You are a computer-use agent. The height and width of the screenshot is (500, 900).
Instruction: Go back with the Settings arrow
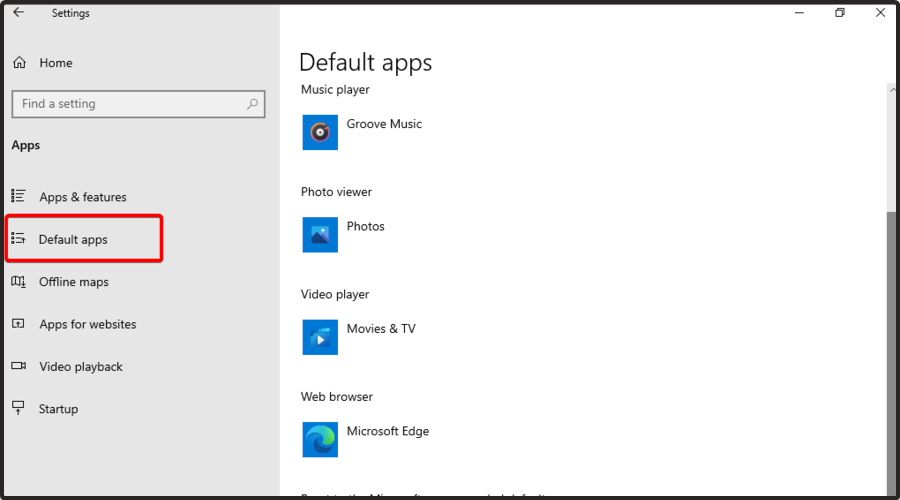click(x=18, y=12)
